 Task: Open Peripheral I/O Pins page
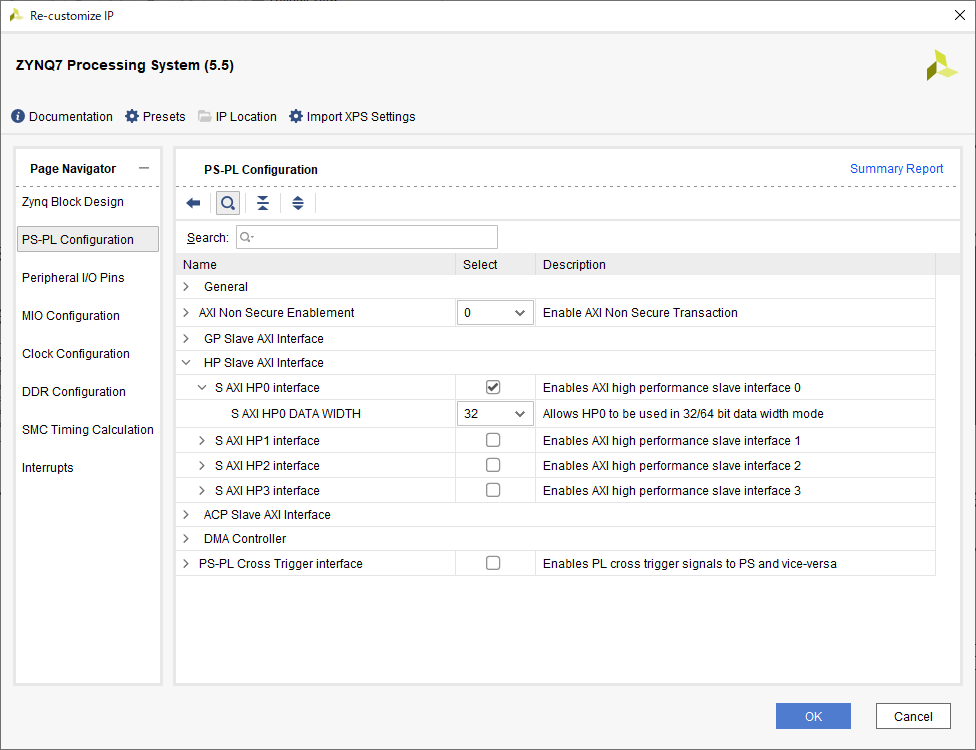(x=73, y=278)
